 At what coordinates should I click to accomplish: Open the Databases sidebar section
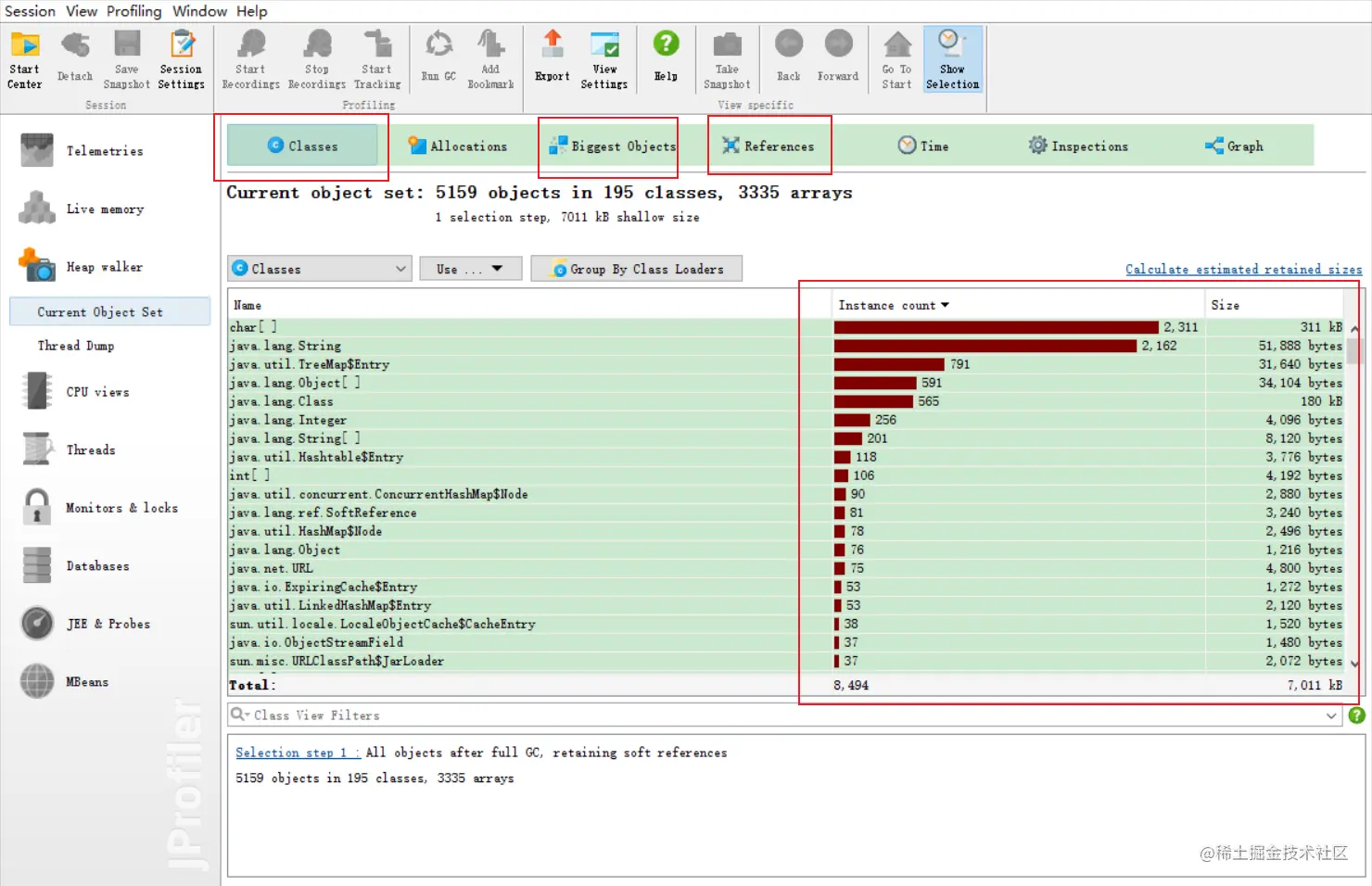coord(105,566)
